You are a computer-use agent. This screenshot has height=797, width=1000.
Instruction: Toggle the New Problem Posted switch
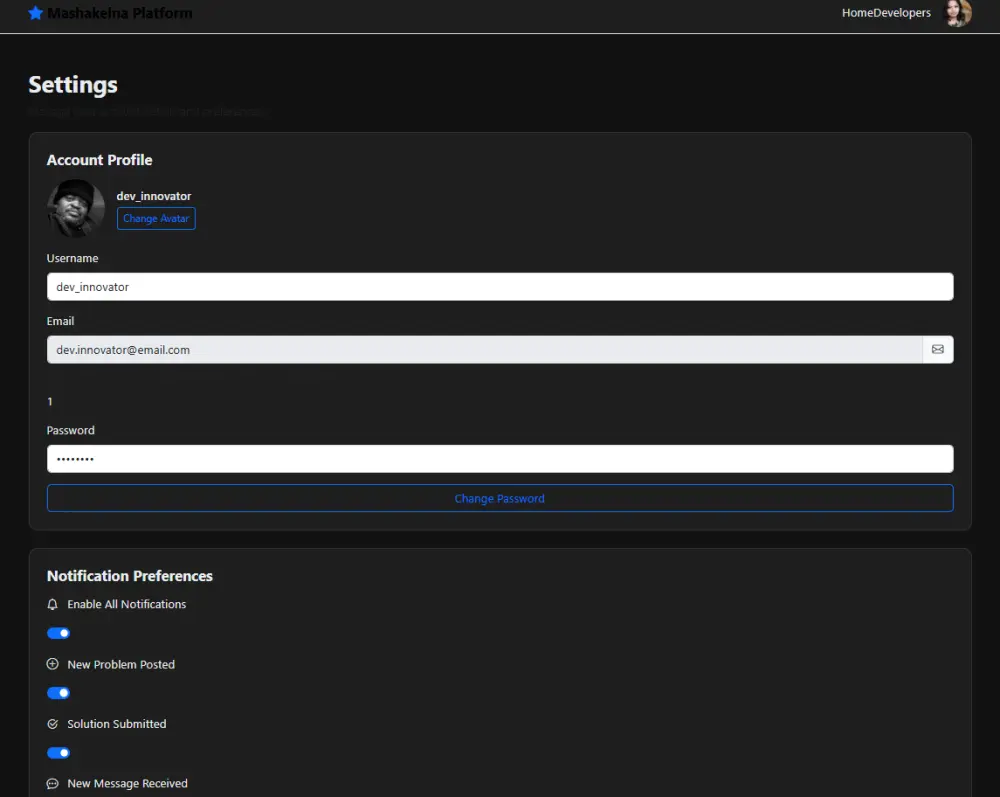(x=58, y=693)
